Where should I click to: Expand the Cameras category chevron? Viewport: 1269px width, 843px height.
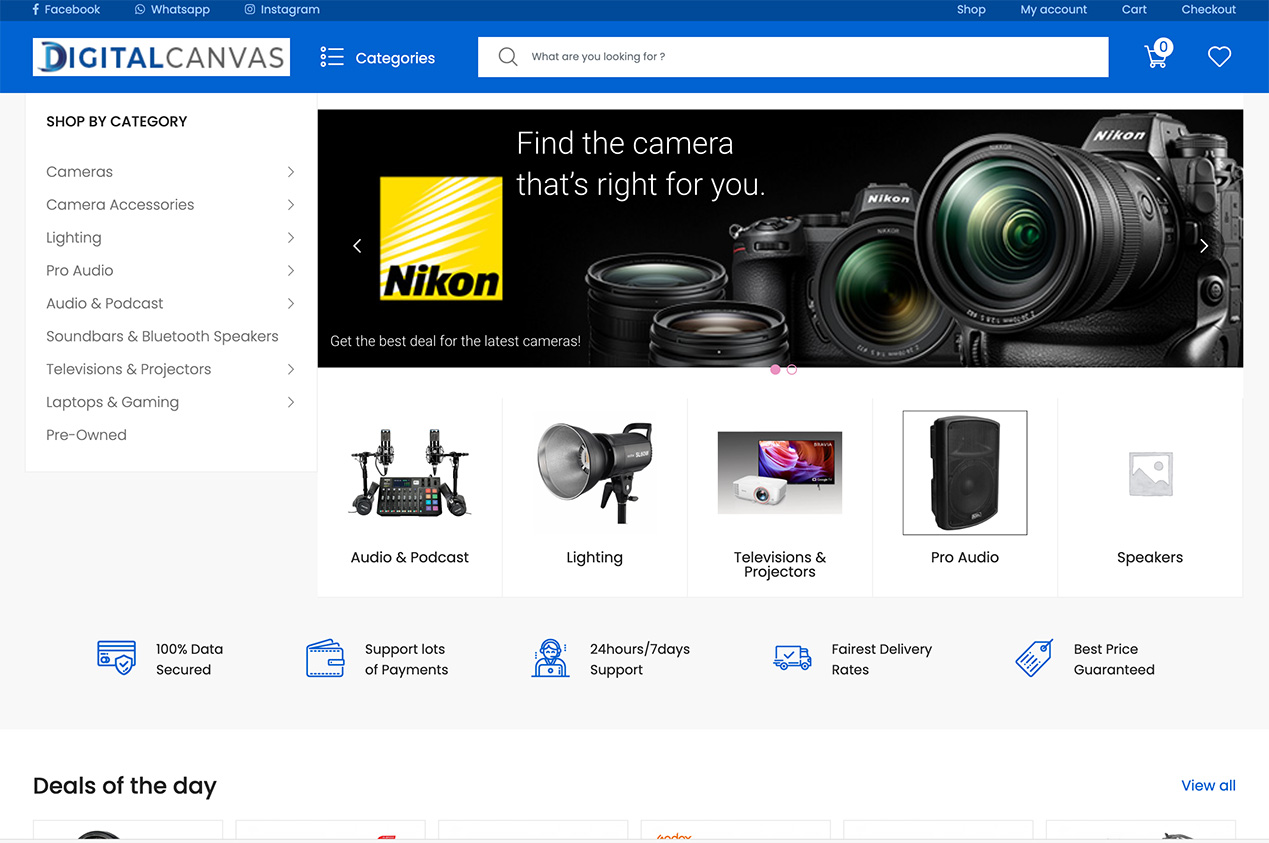291,172
